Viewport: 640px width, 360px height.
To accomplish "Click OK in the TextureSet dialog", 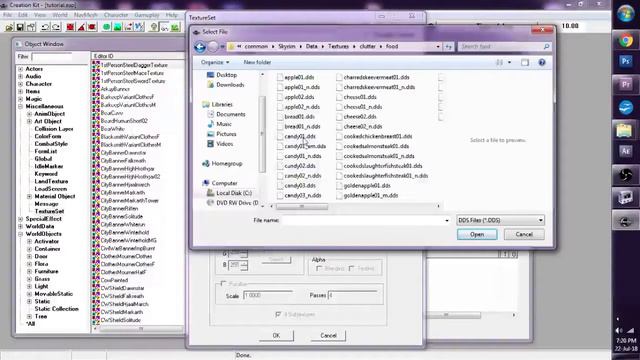I will tap(276, 336).
